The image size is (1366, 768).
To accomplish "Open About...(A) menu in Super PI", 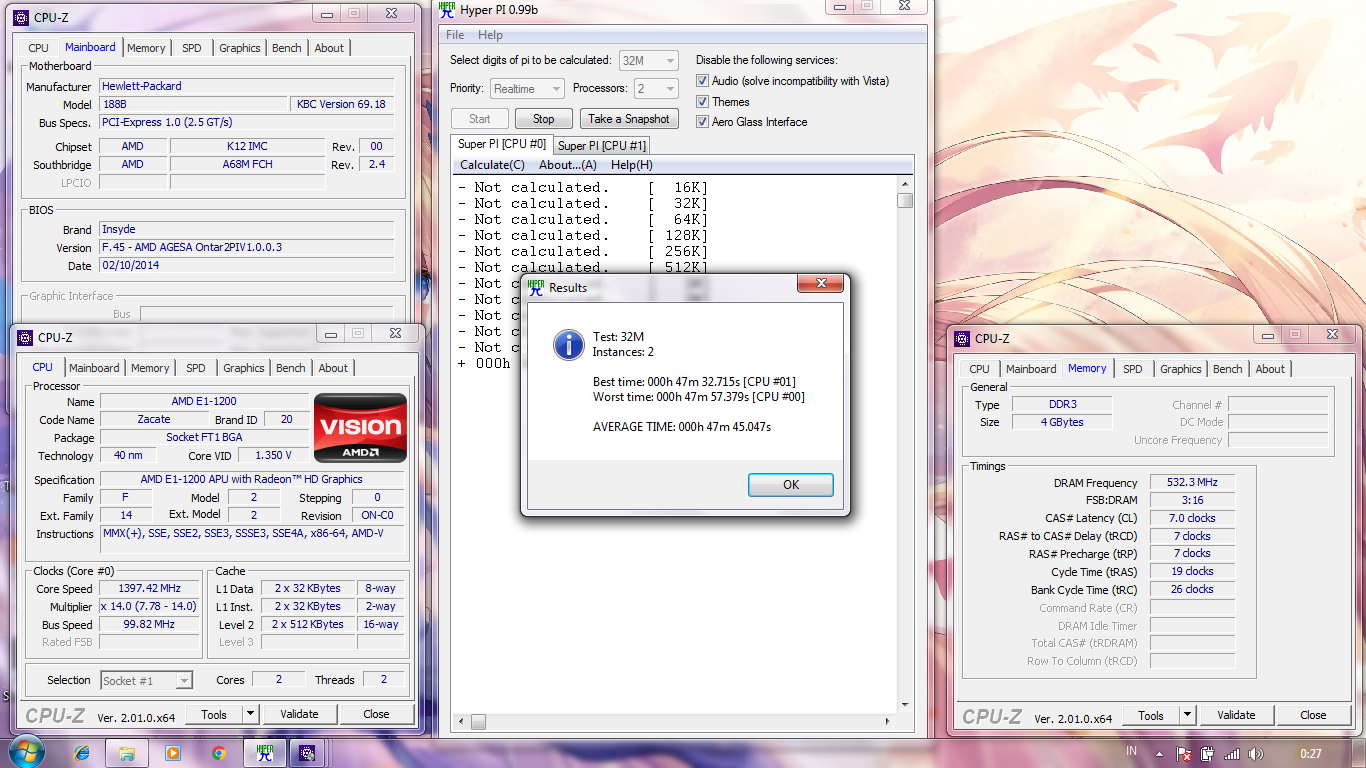I will 567,165.
